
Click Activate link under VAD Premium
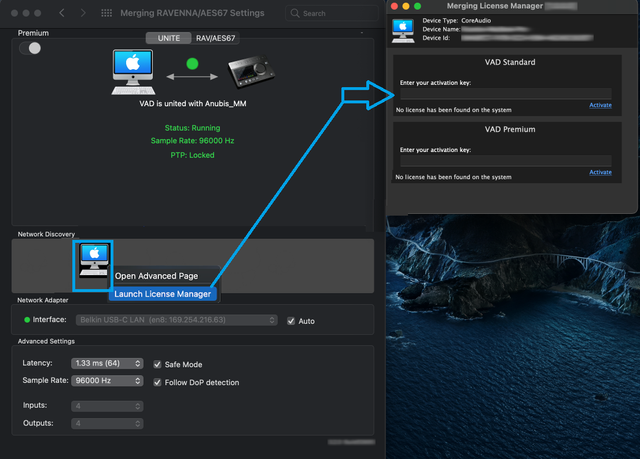pos(600,172)
